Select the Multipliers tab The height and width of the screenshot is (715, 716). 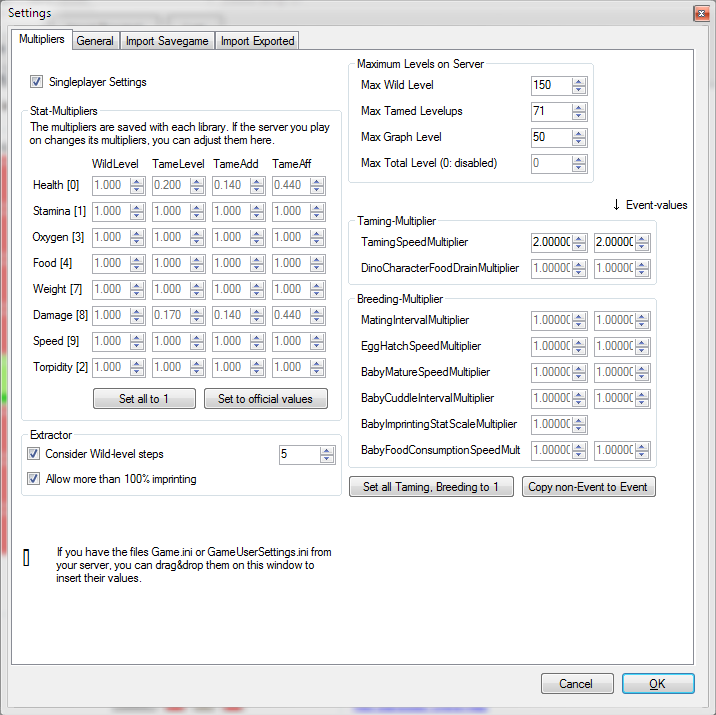point(42,39)
